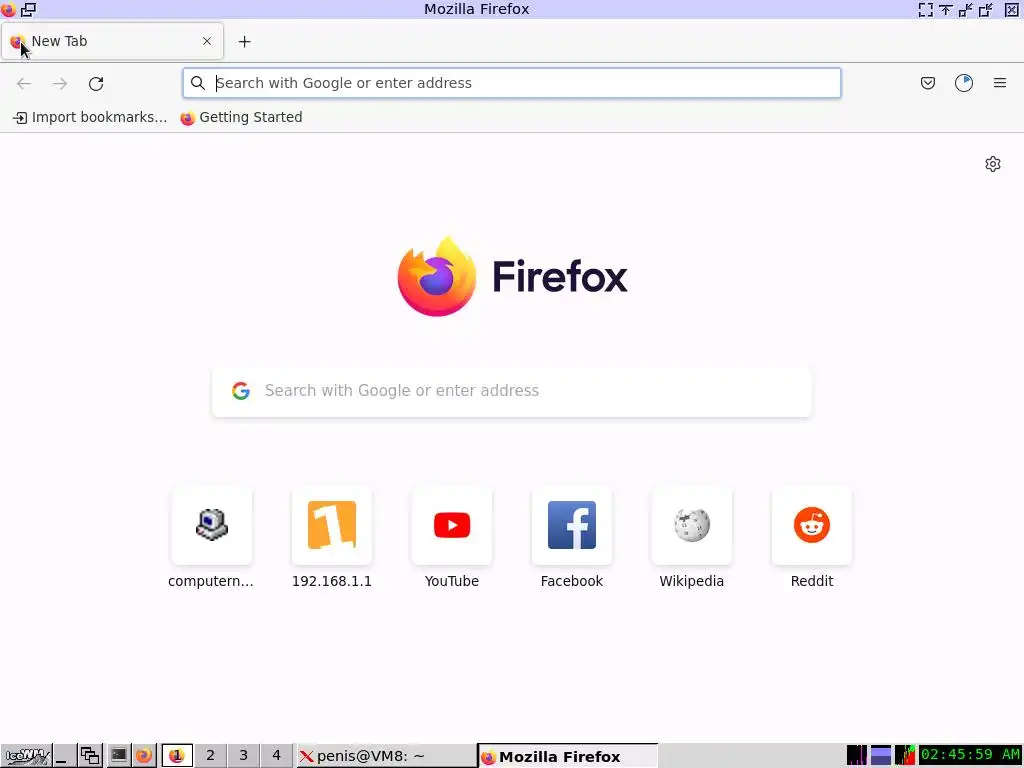Open the YouTube shortcut tile

tap(452, 525)
